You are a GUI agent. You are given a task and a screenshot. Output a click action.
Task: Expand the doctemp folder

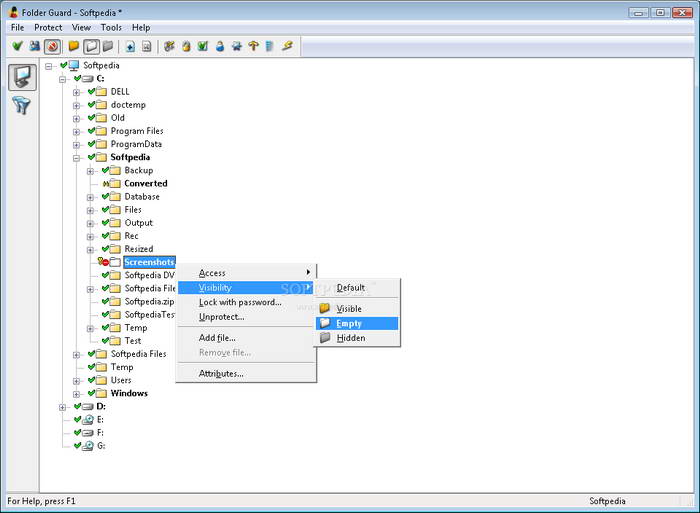click(x=76, y=105)
